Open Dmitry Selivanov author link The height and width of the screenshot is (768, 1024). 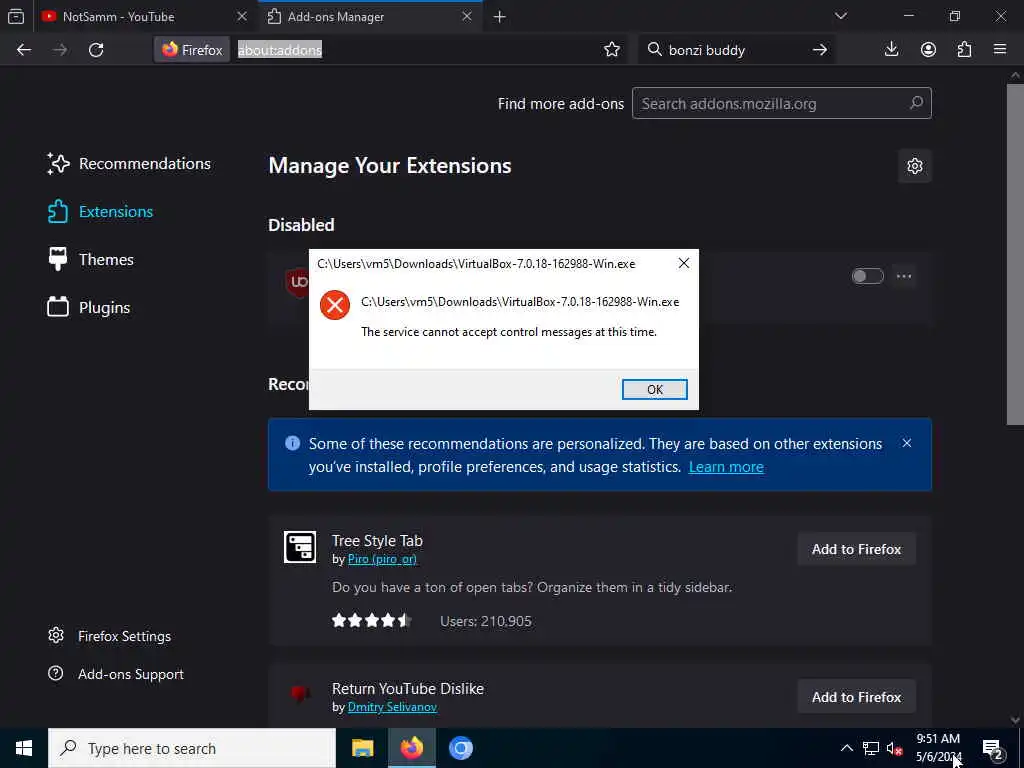392,707
